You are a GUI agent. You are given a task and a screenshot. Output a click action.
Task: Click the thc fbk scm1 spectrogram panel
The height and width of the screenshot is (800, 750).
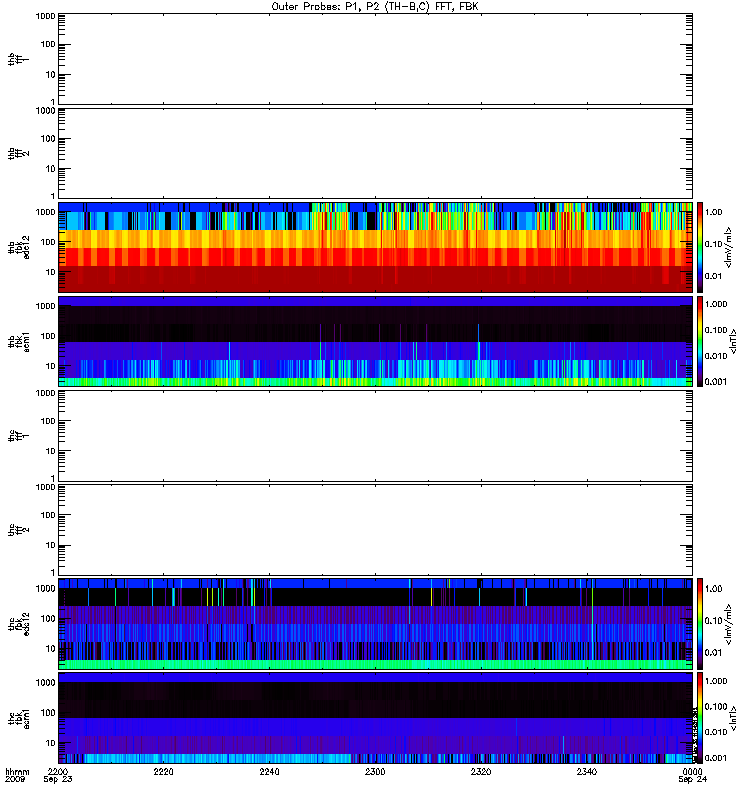(x=376, y=718)
